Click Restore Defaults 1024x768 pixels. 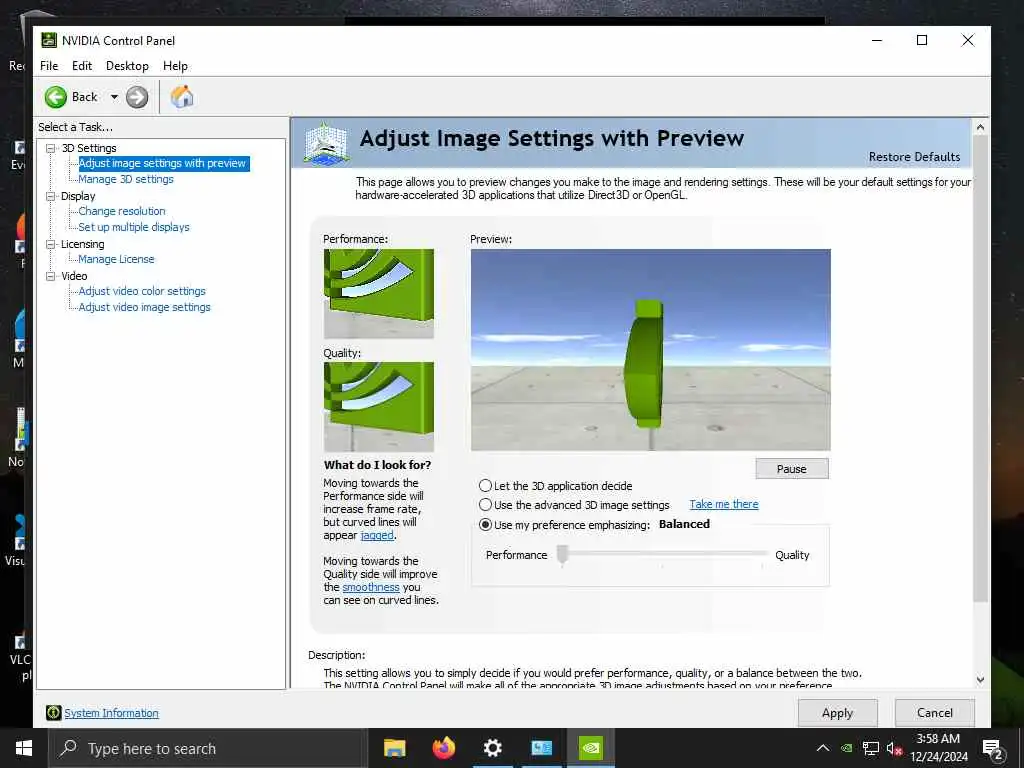pos(914,157)
